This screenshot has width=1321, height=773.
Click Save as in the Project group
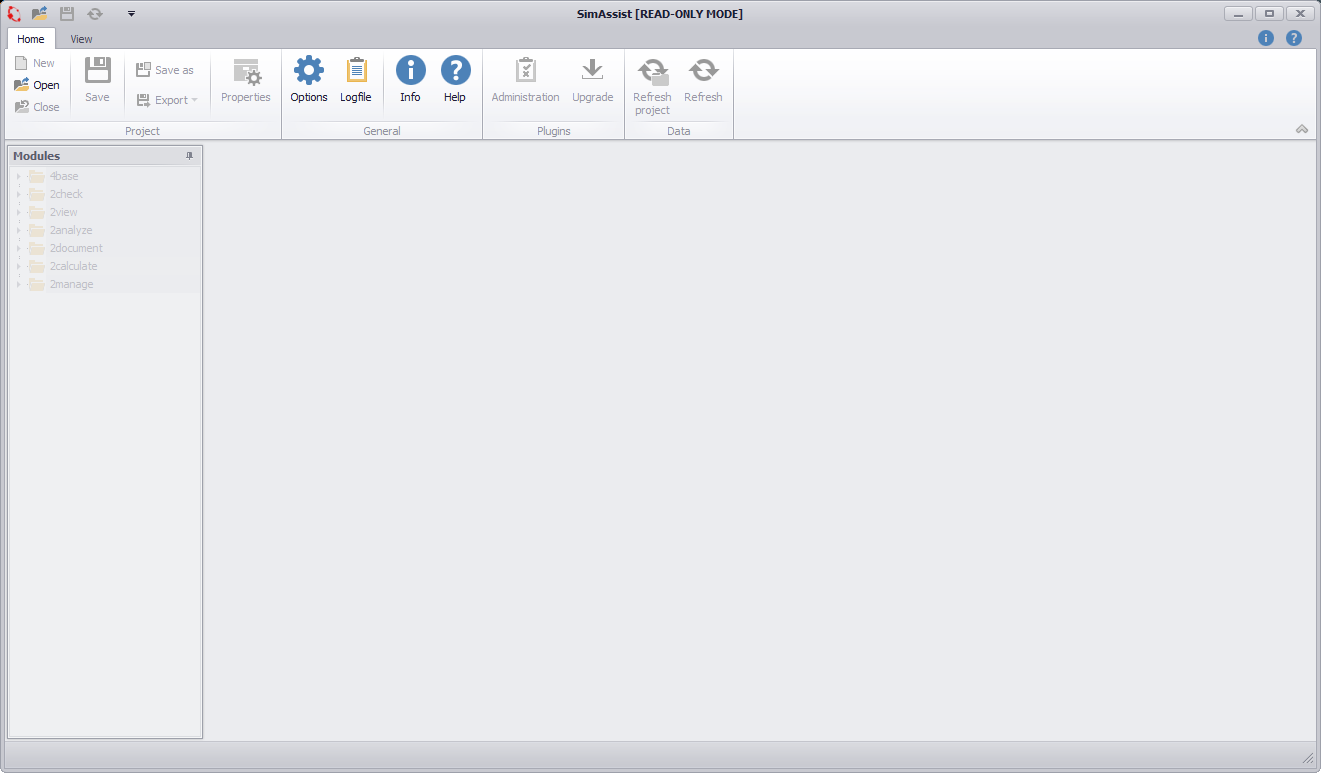click(x=165, y=69)
